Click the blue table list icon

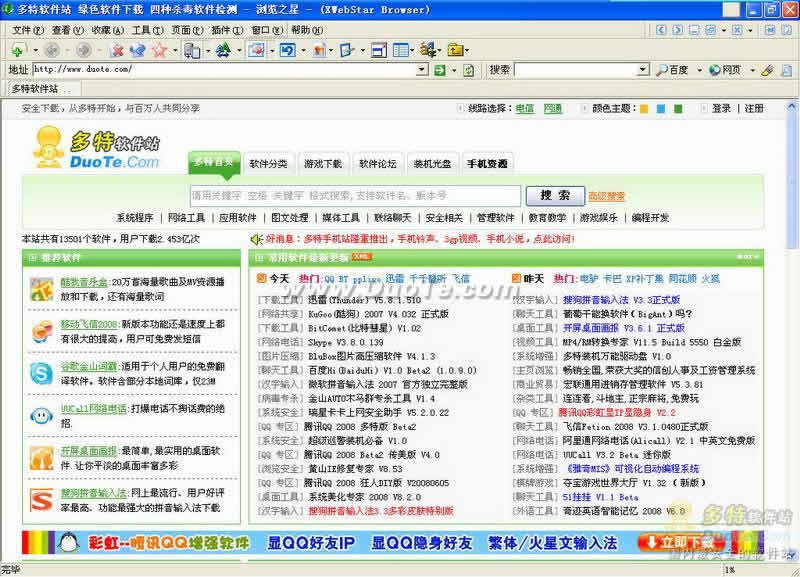pyautogui.click(x=401, y=50)
